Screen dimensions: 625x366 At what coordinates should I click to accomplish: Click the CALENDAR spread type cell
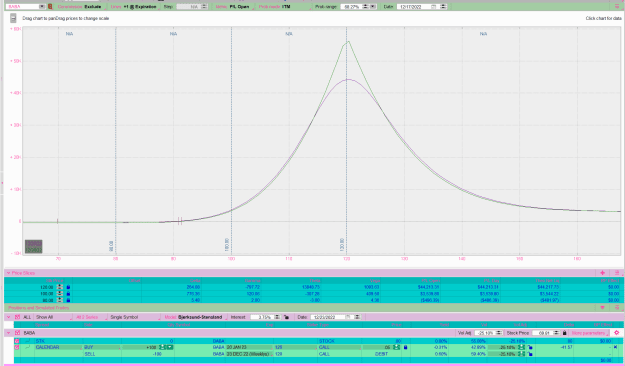click(x=58, y=348)
